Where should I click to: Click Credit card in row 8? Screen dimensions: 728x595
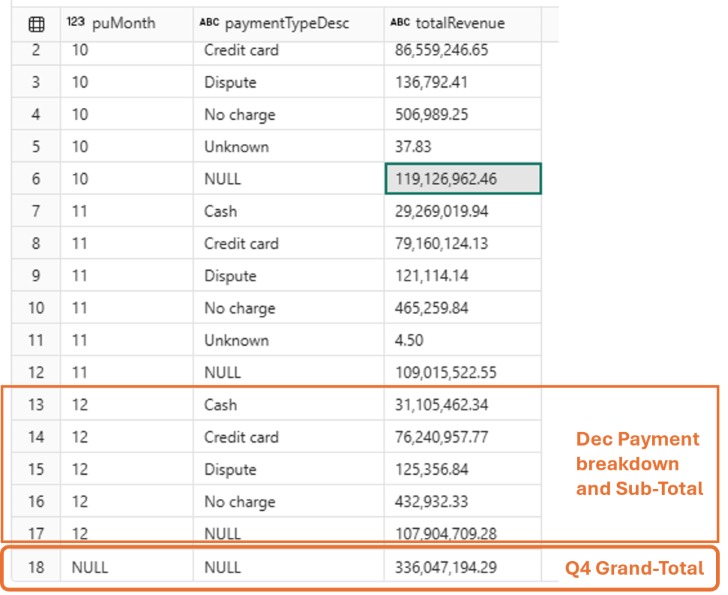[241, 243]
